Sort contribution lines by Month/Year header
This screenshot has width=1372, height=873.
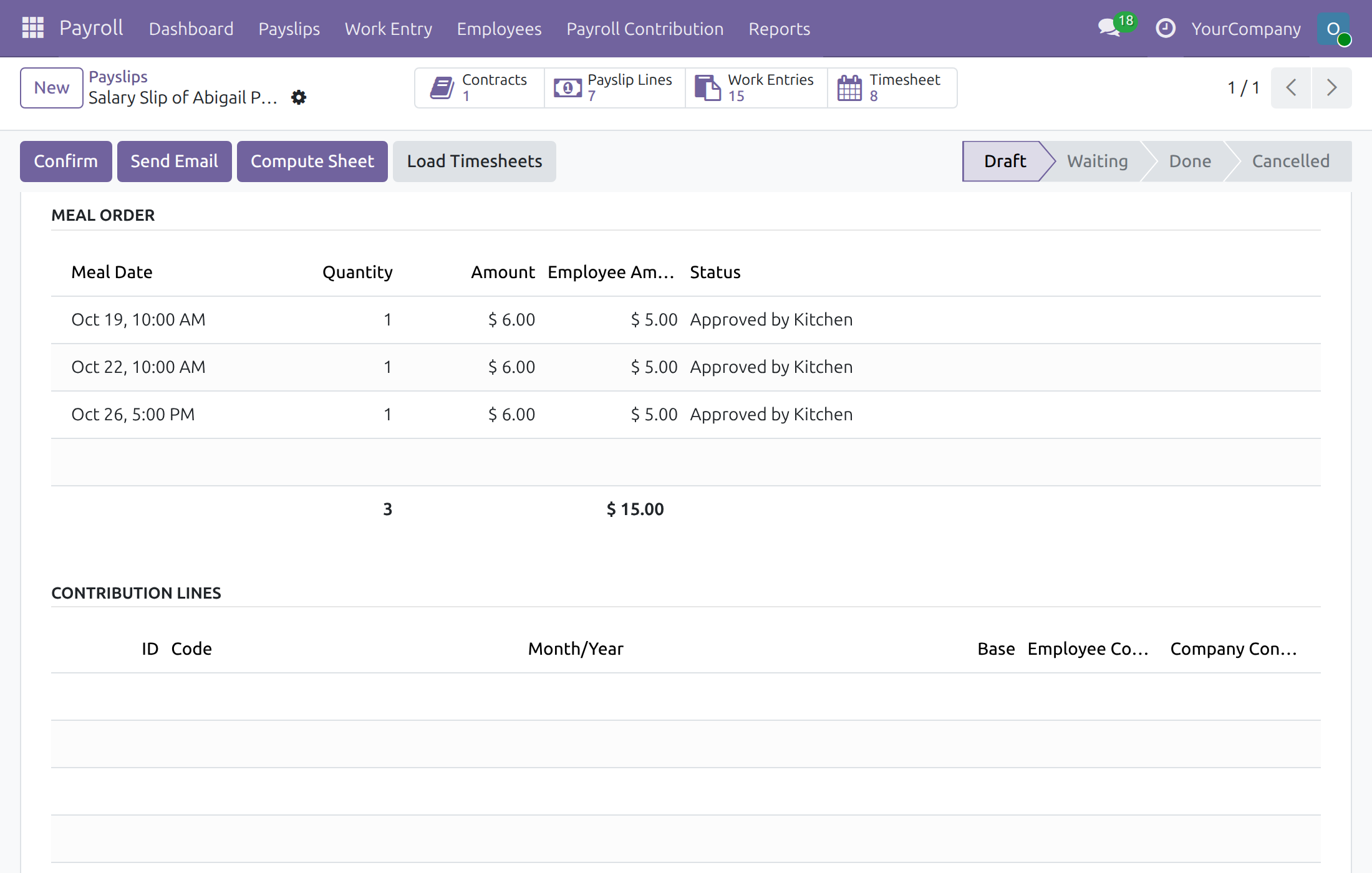576,649
